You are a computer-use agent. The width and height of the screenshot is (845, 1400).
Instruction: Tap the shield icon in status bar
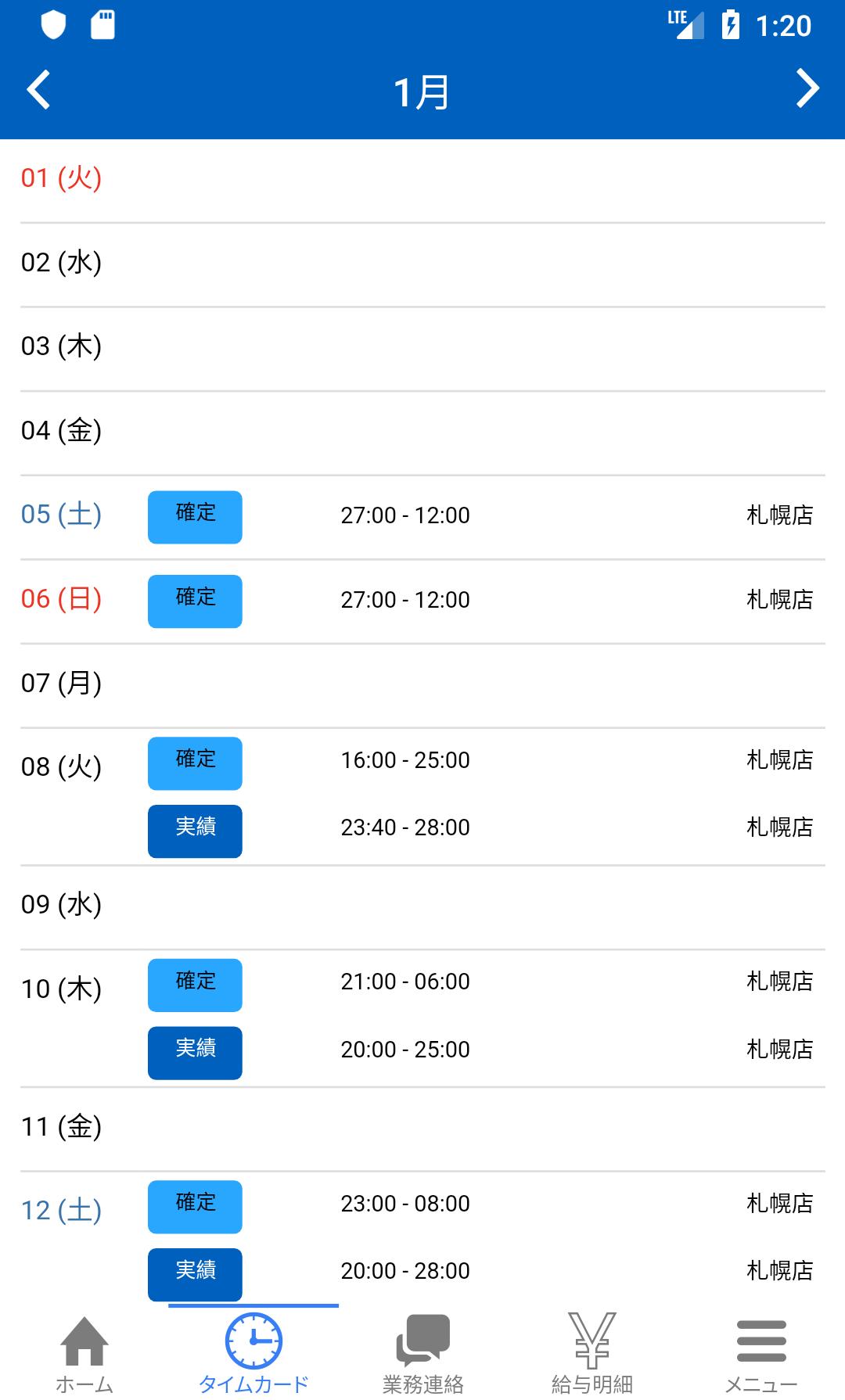[x=53, y=24]
